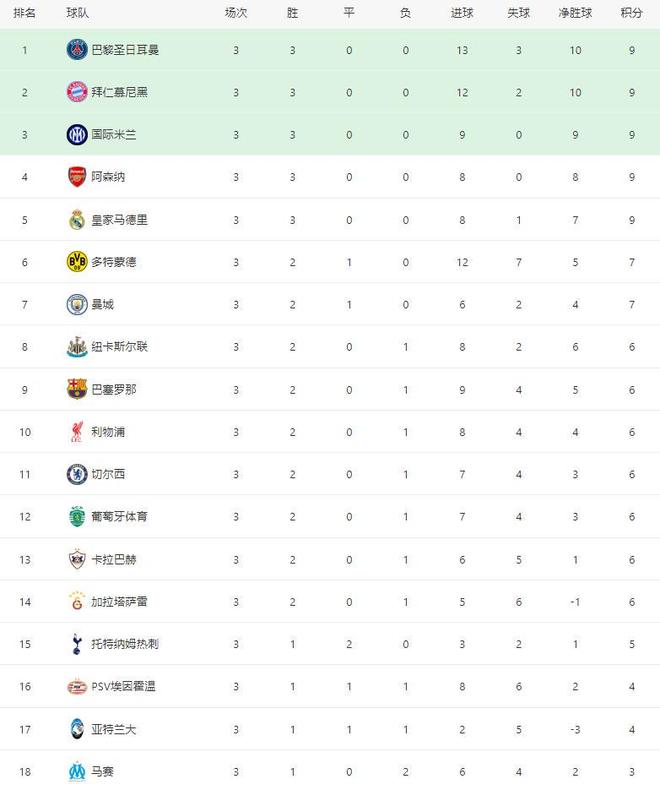
Task: Click the Bayern Munich club logo
Action: point(77,91)
